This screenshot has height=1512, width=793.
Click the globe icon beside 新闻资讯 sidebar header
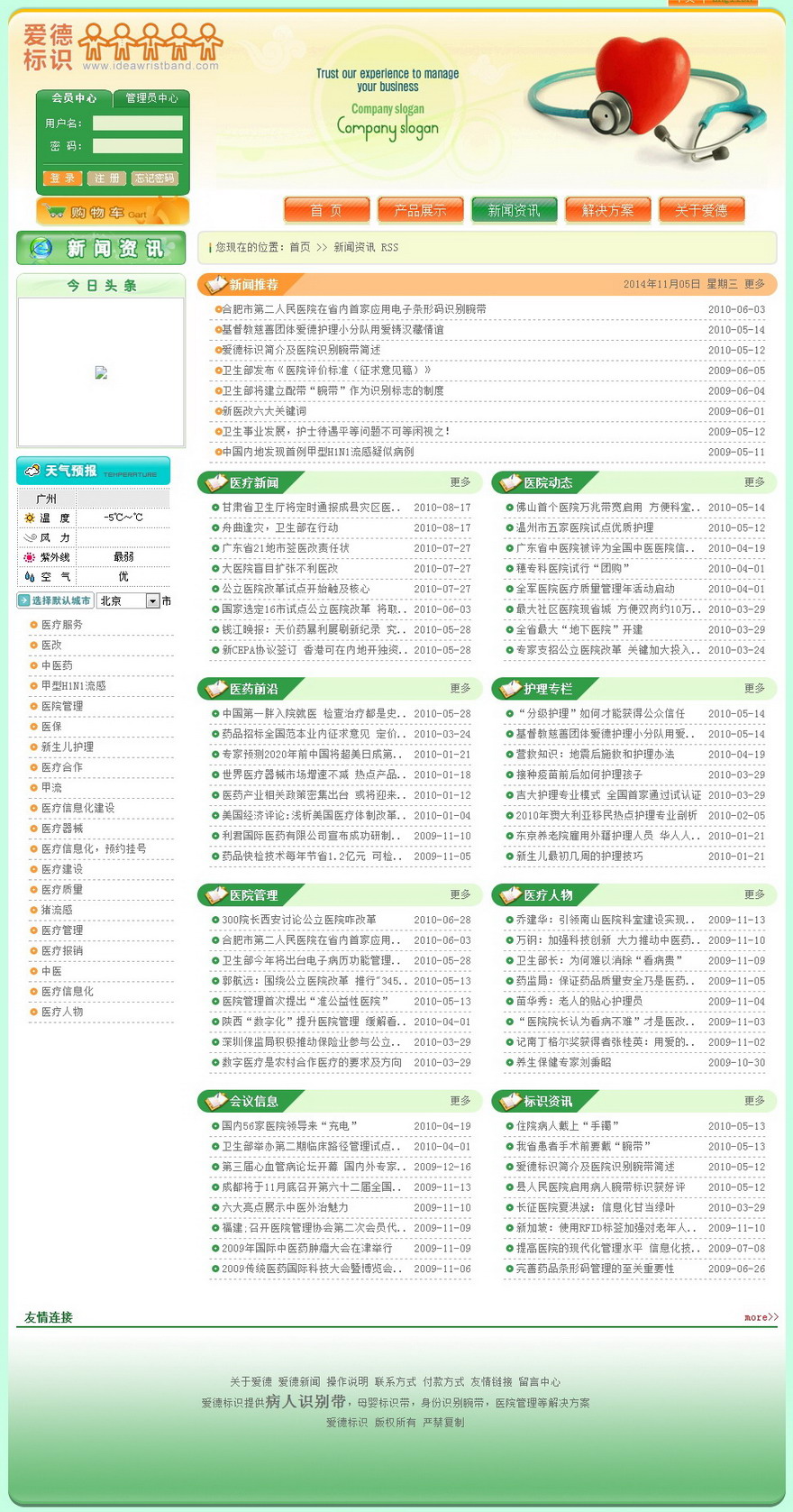click(41, 248)
